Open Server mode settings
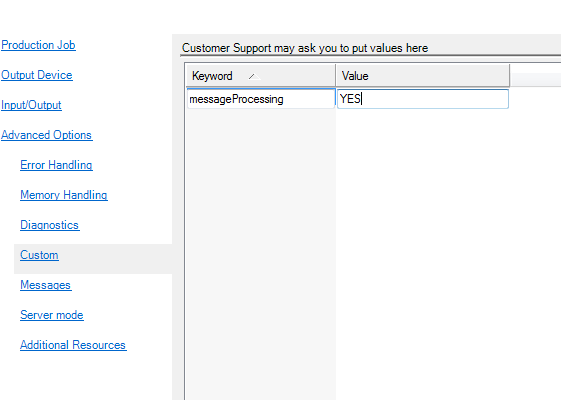This screenshot has height=400, width=561. 52,315
